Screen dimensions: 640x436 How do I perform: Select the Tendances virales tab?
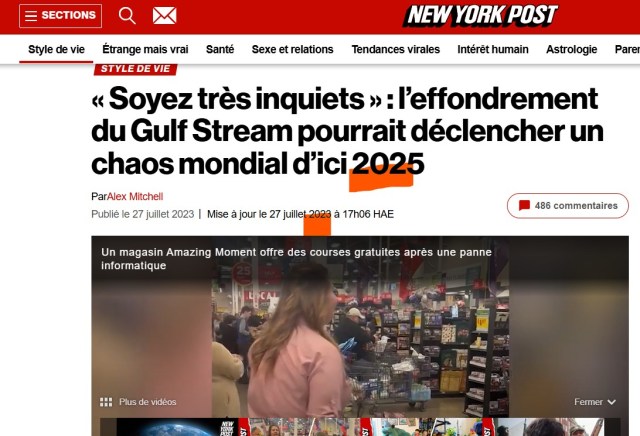(396, 49)
